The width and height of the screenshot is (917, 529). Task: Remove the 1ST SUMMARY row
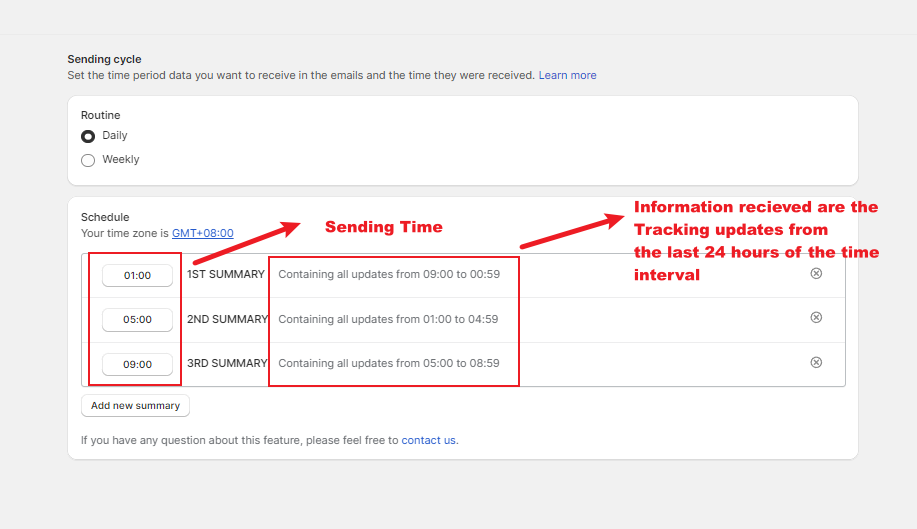pos(816,274)
